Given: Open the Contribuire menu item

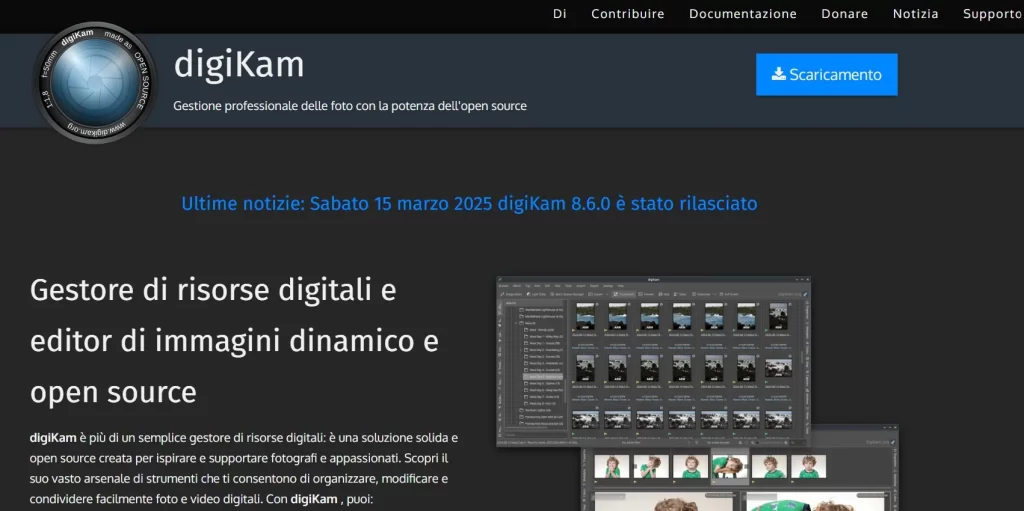Looking at the screenshot, I should point(628,14).
